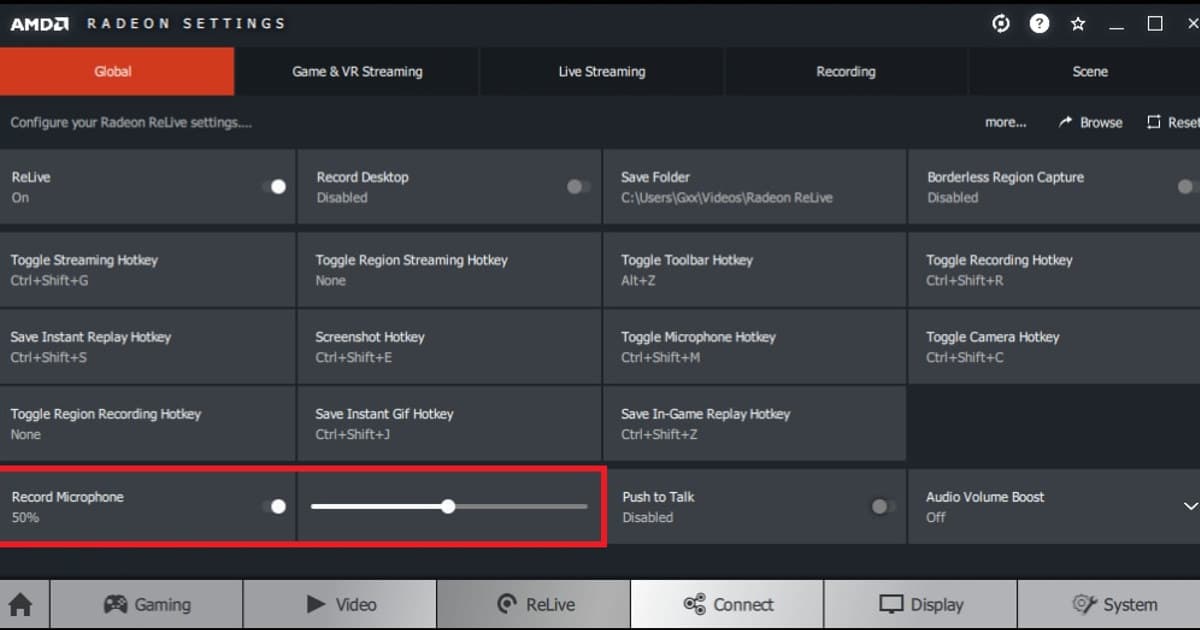Screen dimensions: 1200x630
Task: Click the microphone volume slider handle
Action: [448, 506]
